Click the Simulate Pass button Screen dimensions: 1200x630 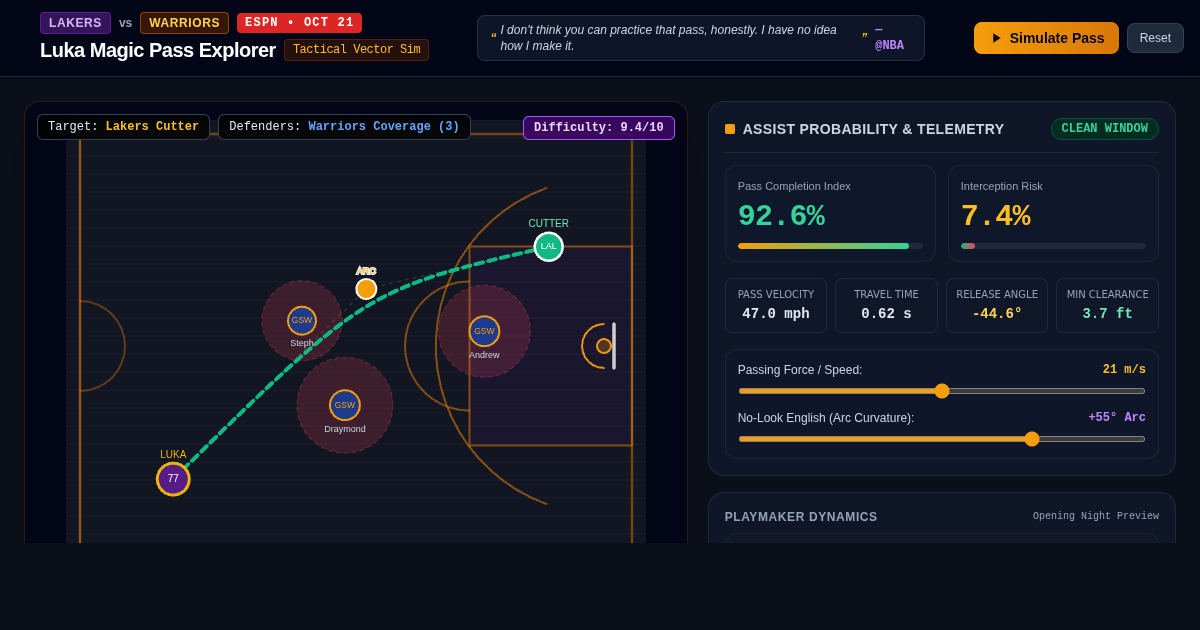(x=1046, y=38)
